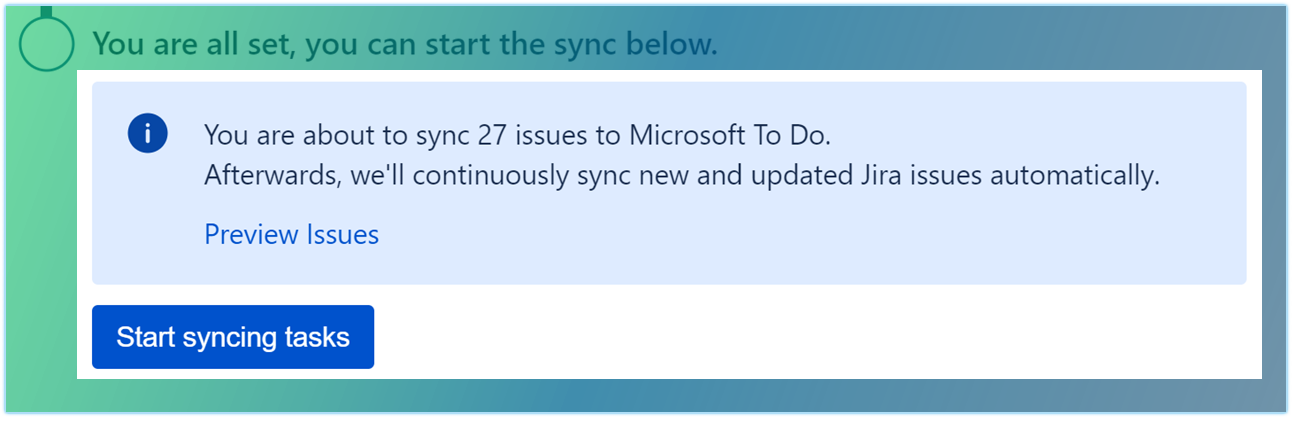This screenshot has width=1295, height=421.
Task: Click the green connector line above step circle
Action: [46, 11]
